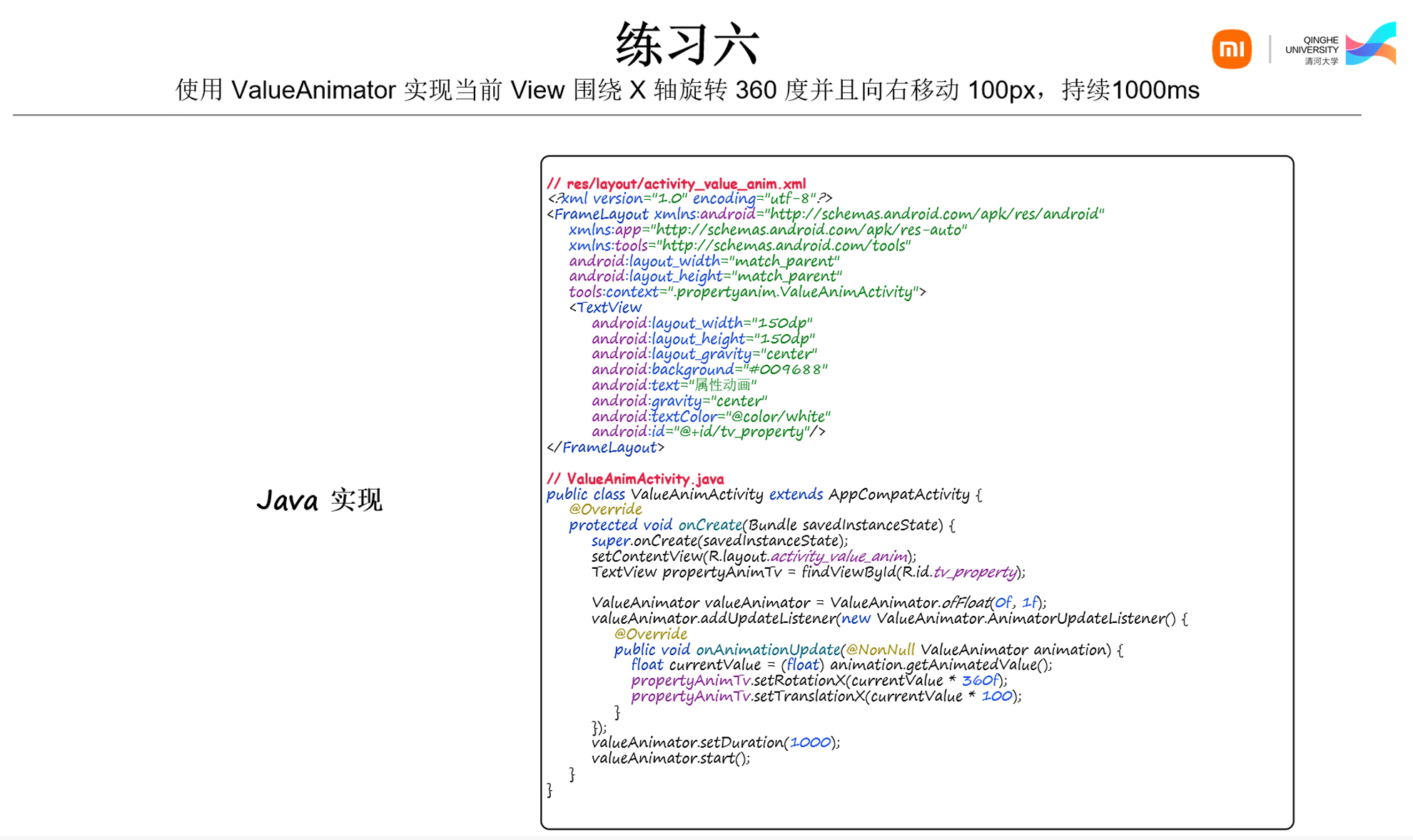Select the setRotationX call line

point(817,680)
